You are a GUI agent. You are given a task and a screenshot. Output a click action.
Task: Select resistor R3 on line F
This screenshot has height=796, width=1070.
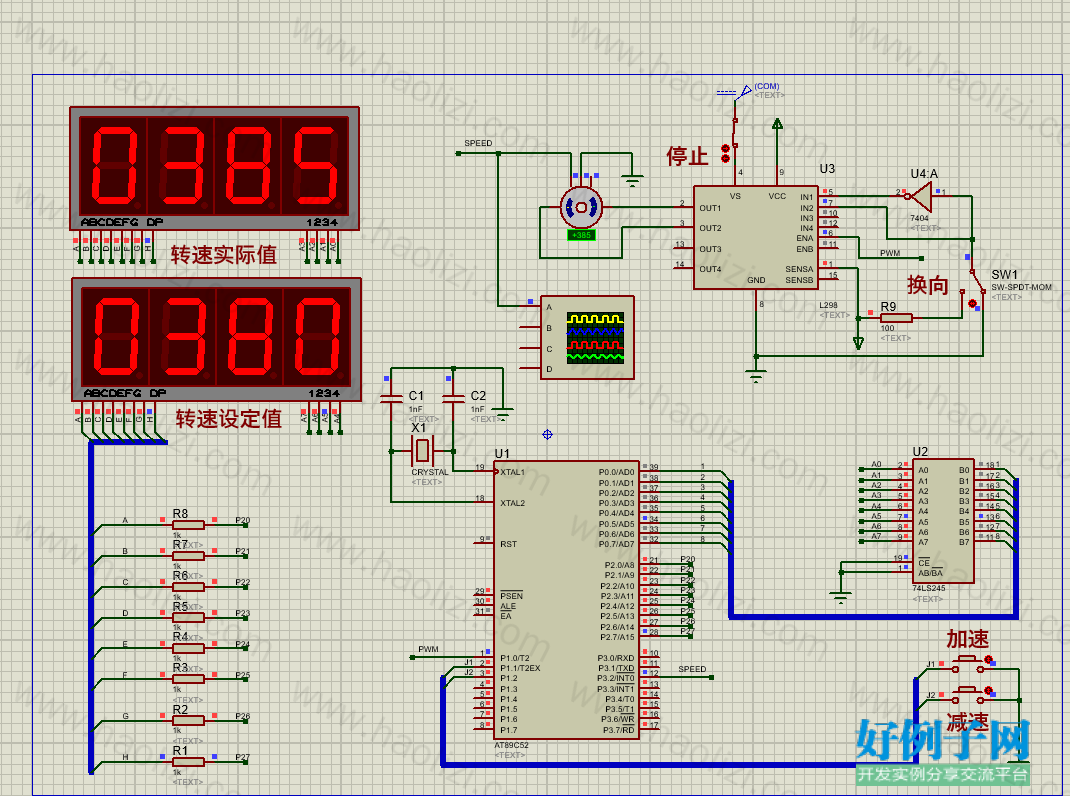tap(188, 679)
